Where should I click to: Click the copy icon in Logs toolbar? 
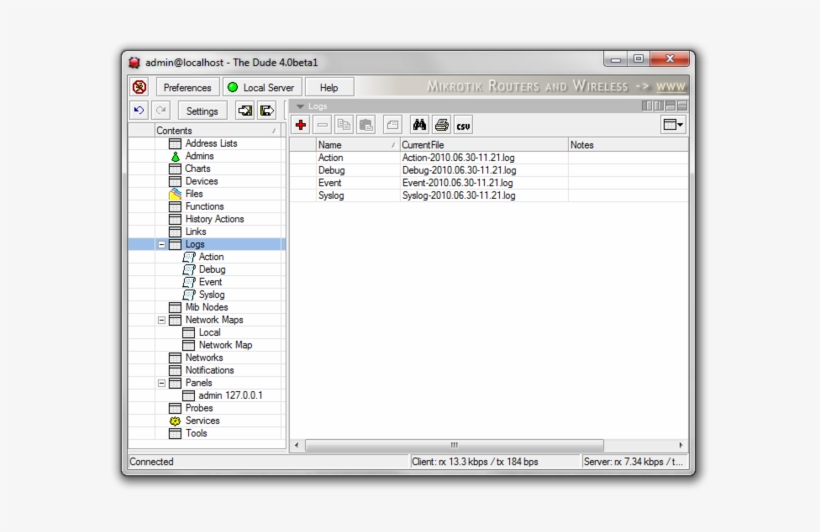(x=344, y=125)
